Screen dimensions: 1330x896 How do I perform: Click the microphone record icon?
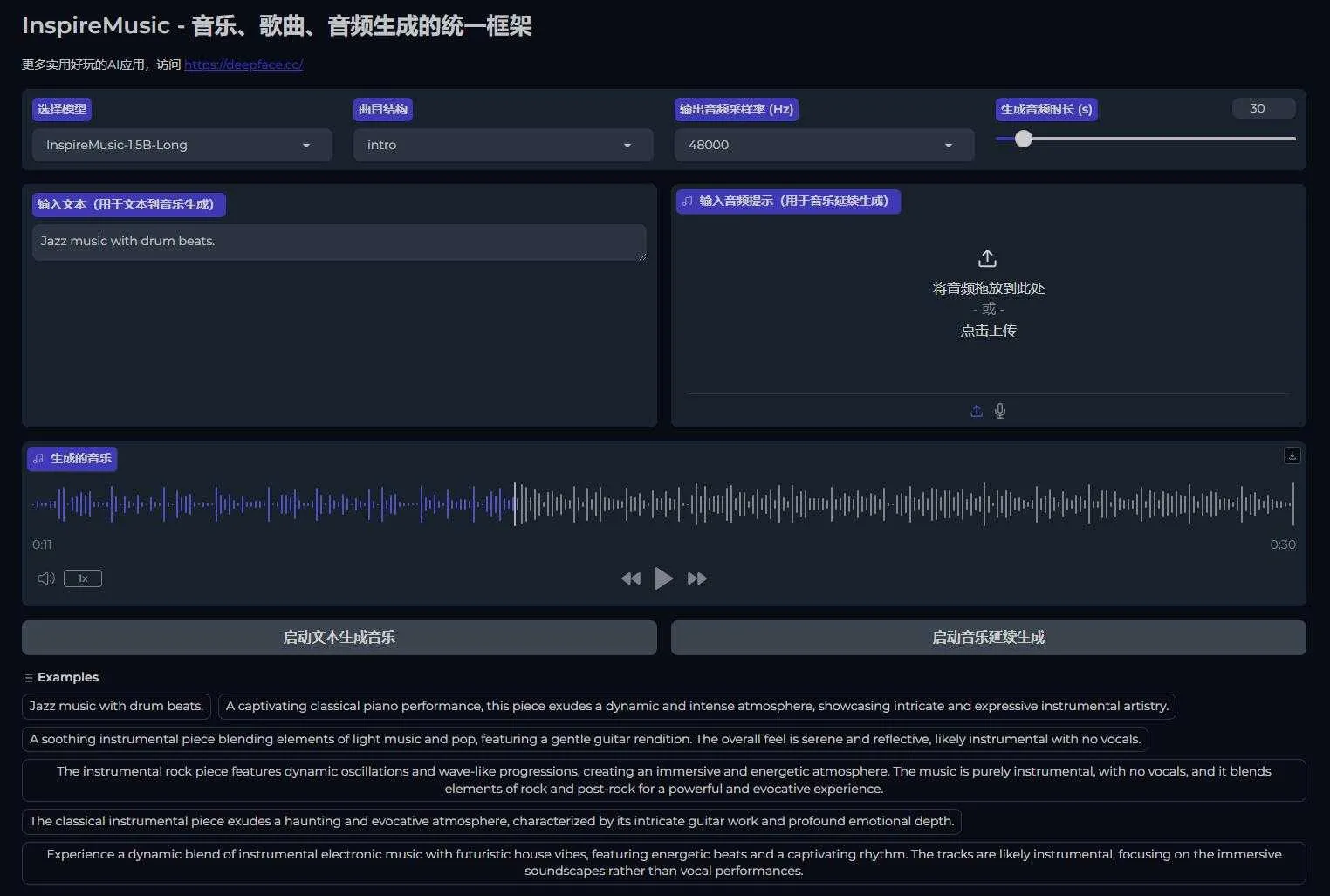click(x=1000, y=411)
